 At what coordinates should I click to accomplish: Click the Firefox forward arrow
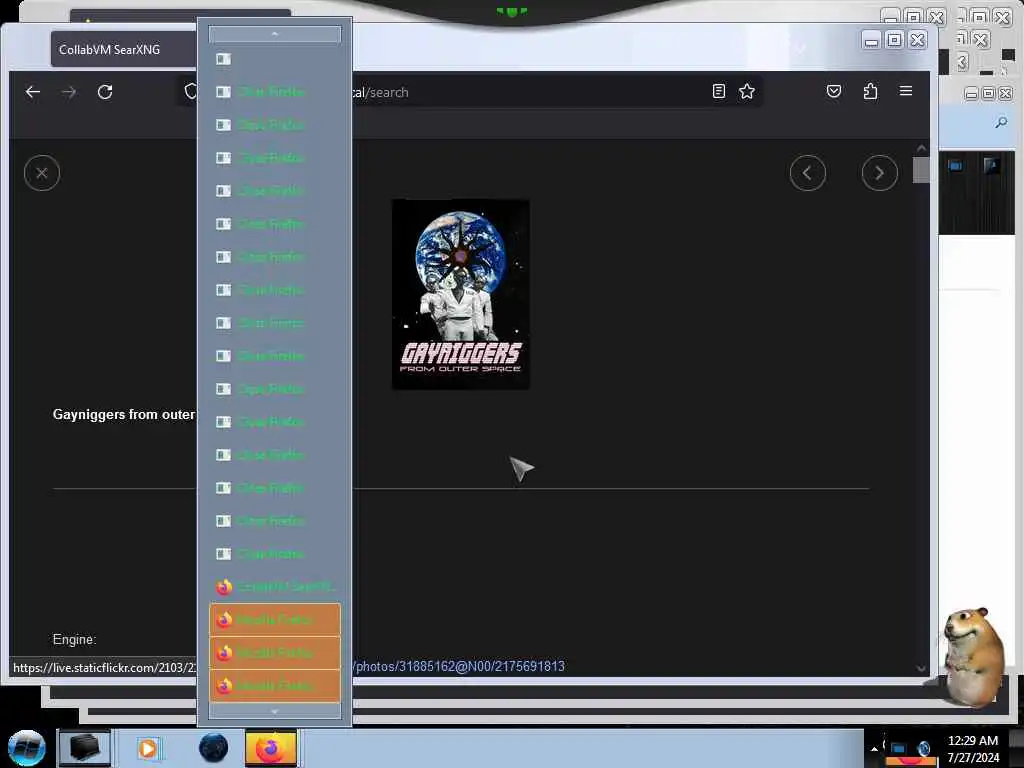[69, 92]
